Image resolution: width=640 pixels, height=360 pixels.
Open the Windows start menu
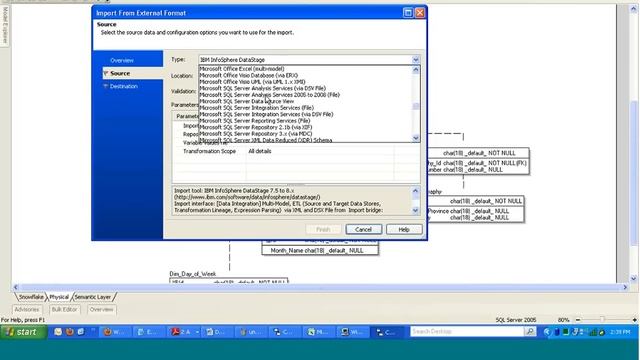(24, 332)
